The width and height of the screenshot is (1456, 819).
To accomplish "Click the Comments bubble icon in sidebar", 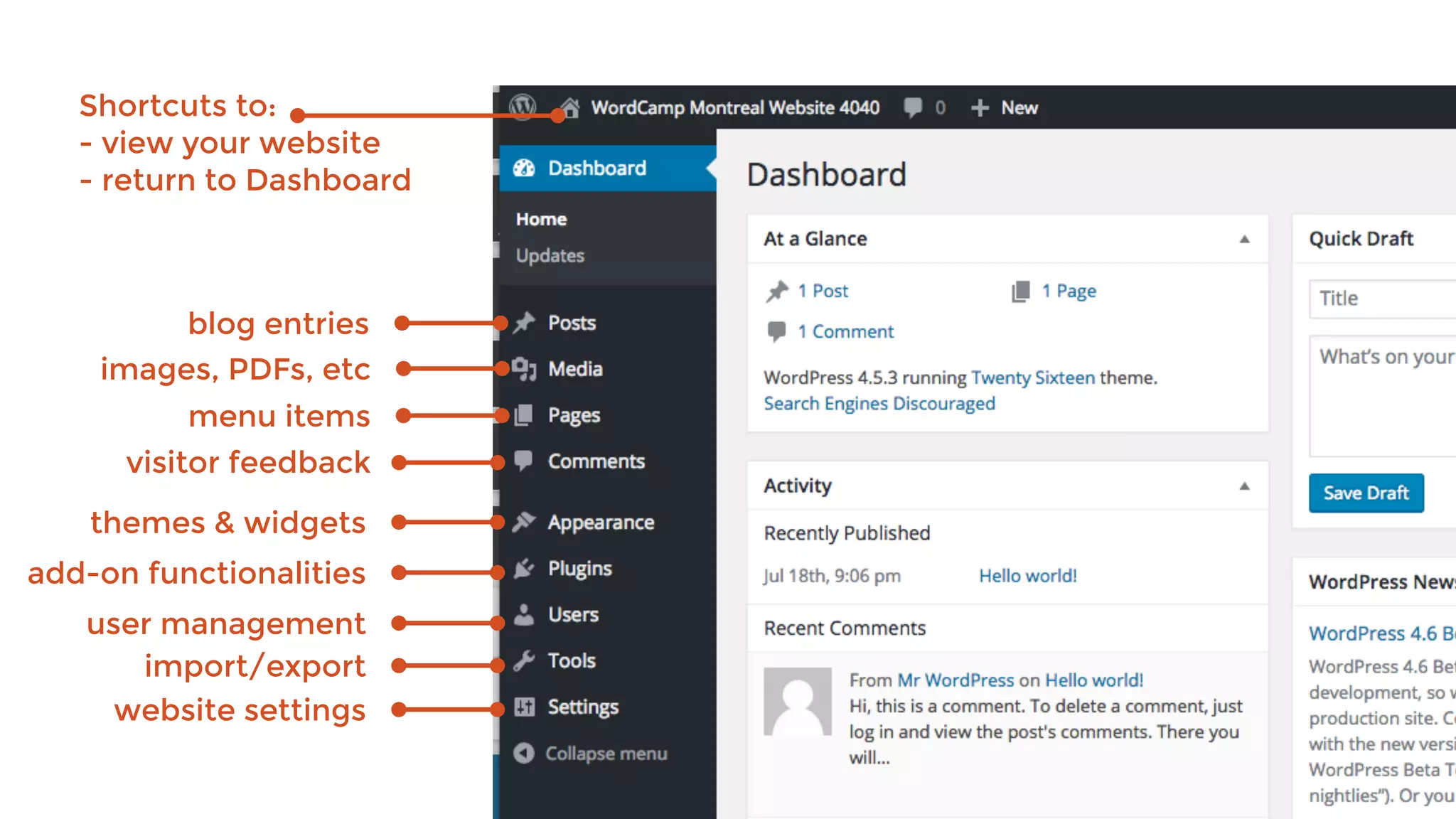I will click(x=524, y=461).
